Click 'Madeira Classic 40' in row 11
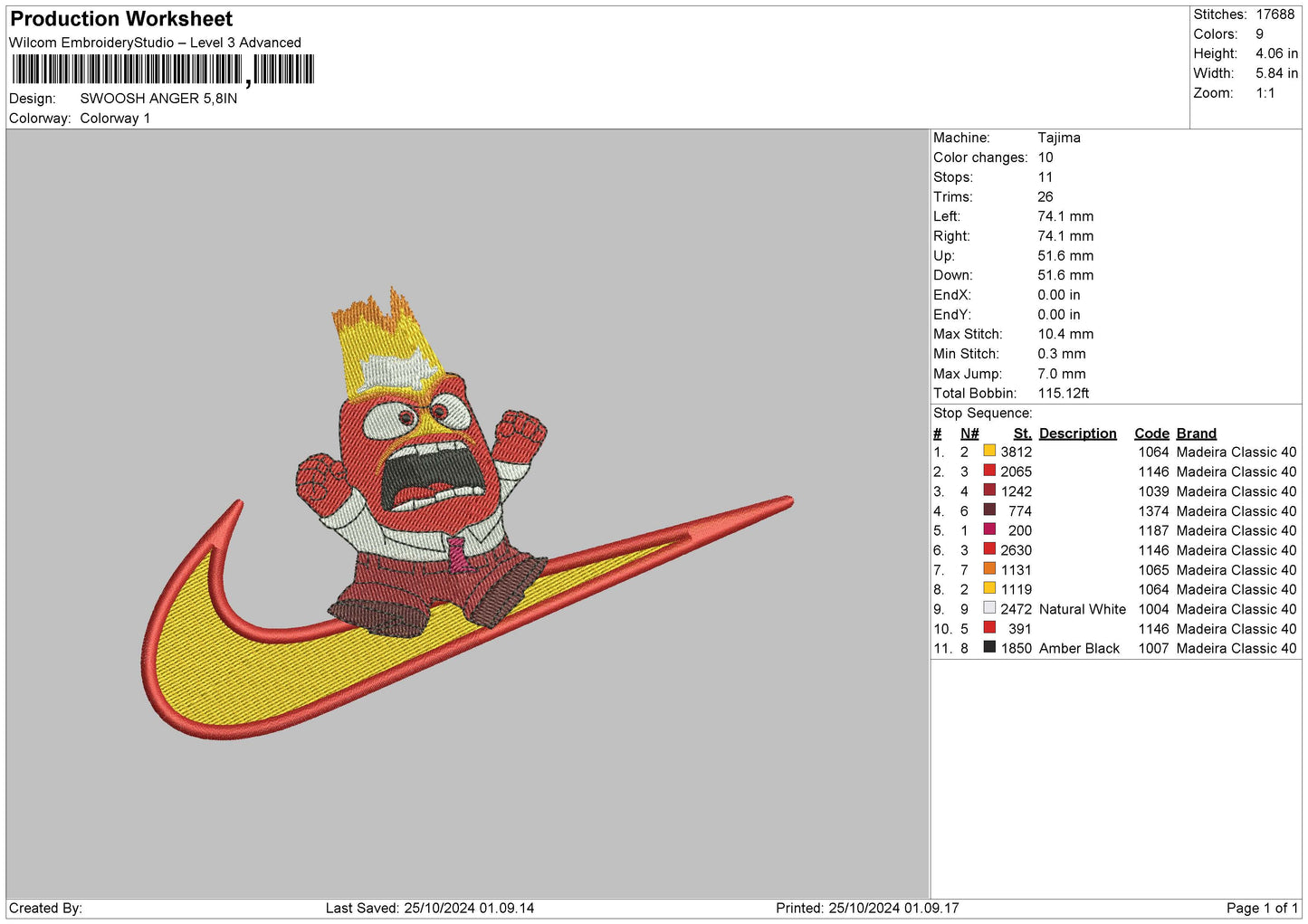Screen dimensions: 1308x924 click(x=1236, y=649)
